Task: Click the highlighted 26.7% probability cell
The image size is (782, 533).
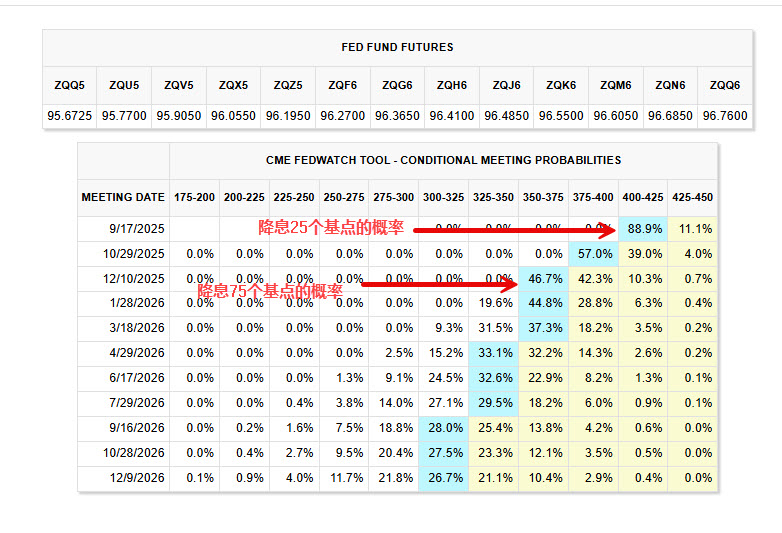Action: click(443, 478)
